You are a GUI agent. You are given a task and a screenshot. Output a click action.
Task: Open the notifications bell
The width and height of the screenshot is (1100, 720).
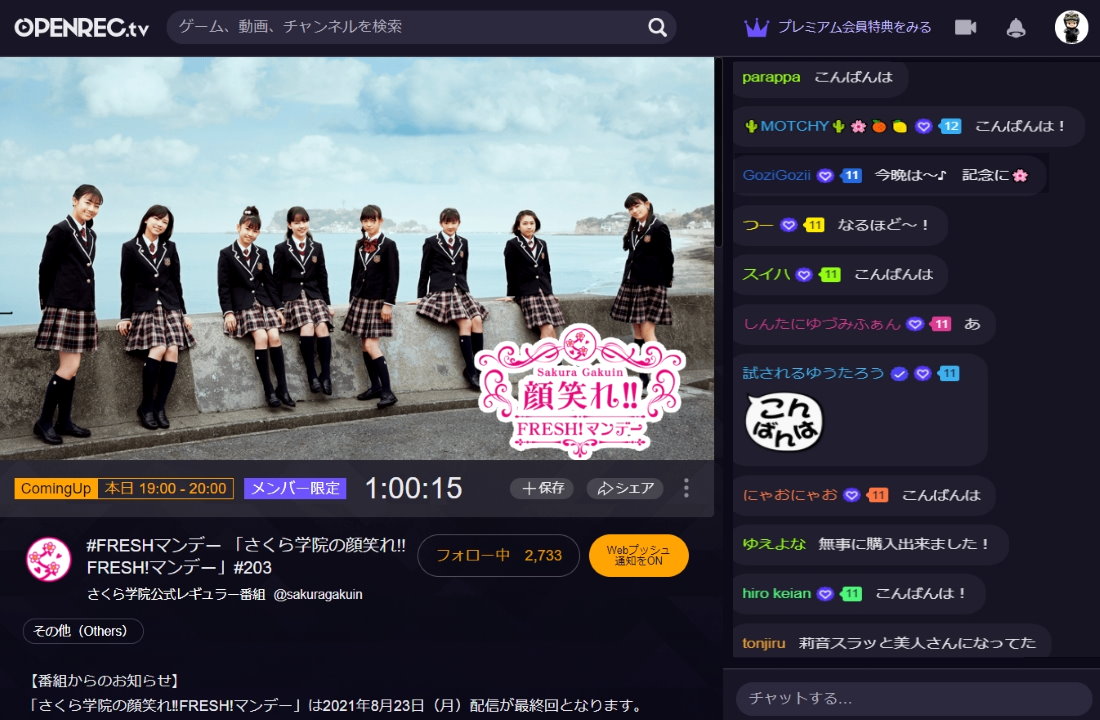1016,27
